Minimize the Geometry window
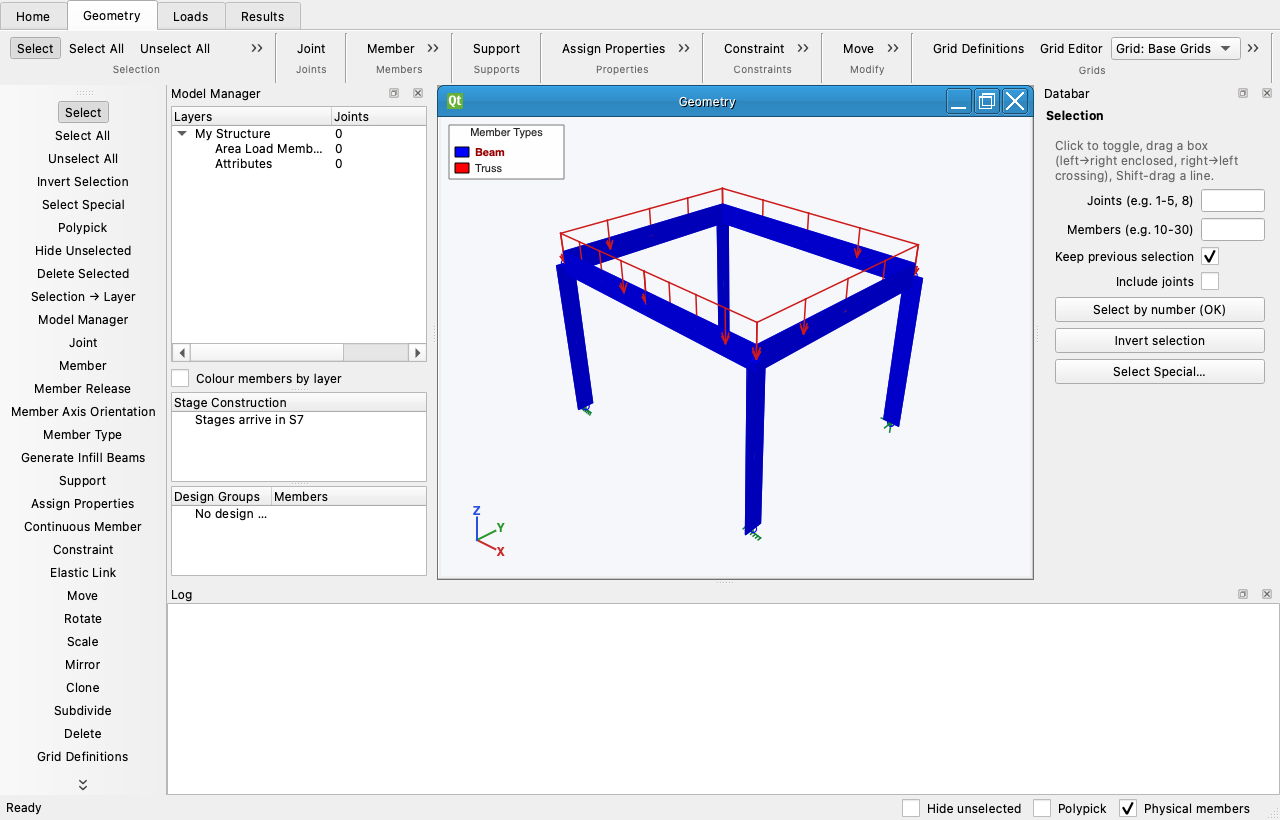 coord(959,101)
